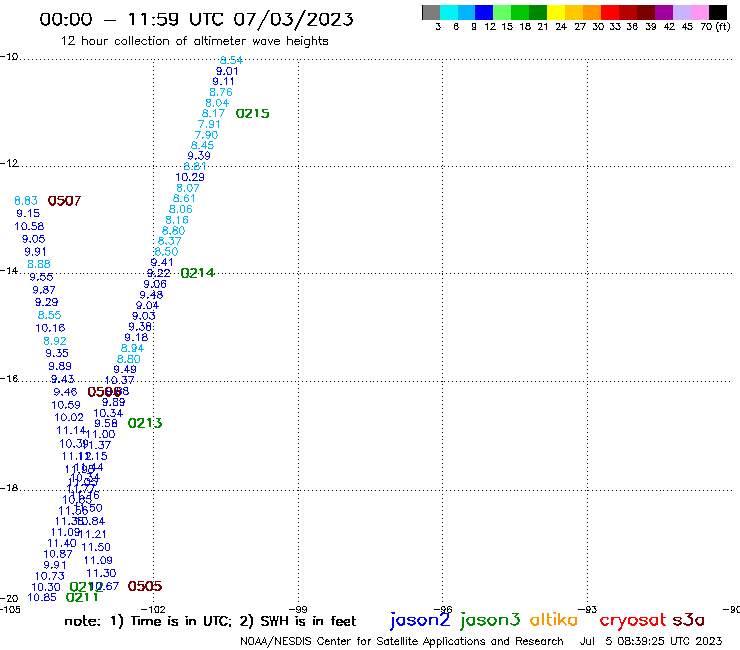Click the wave height value '8.04'

(217, 103)
